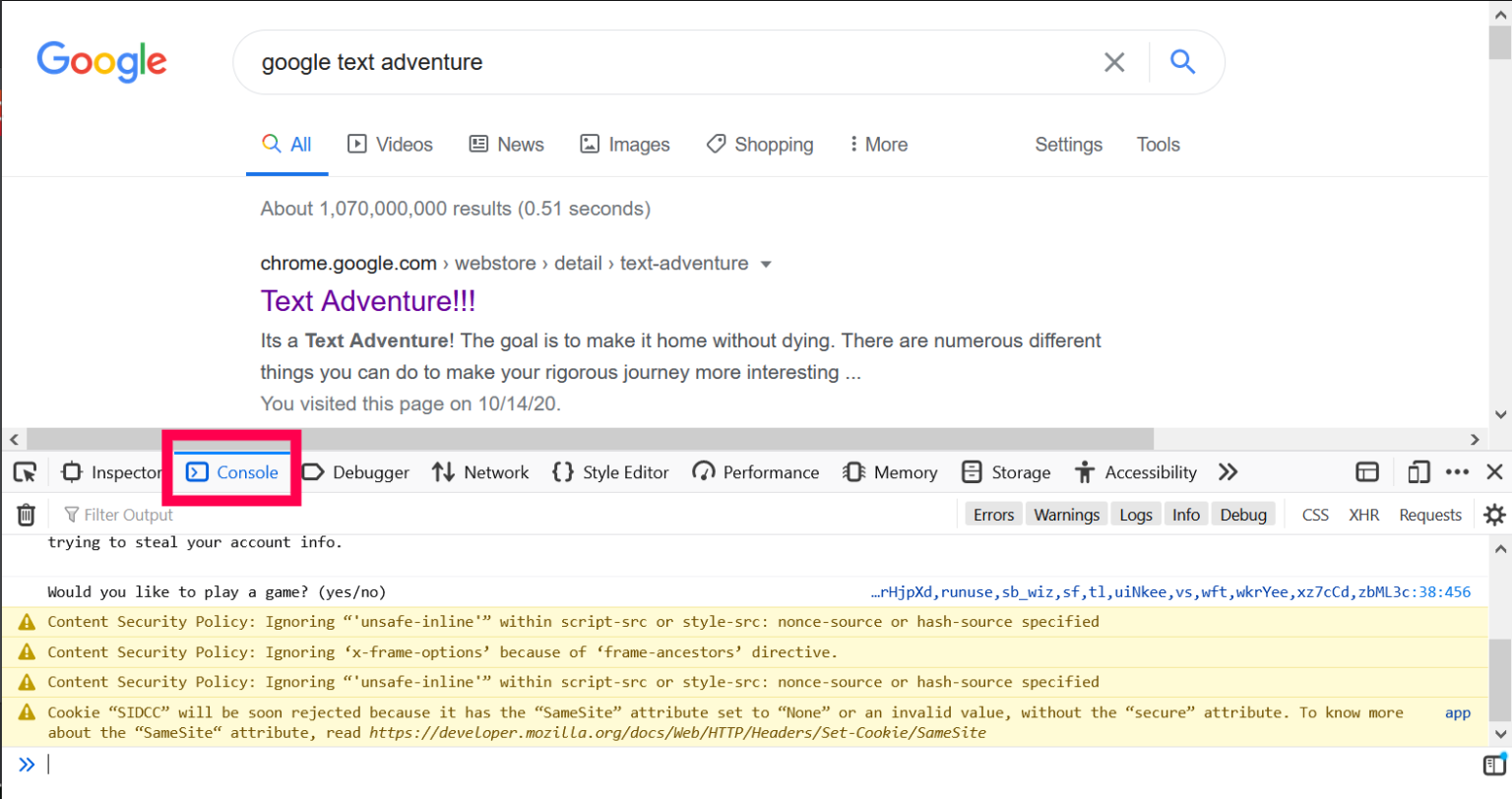Toggle responsive design mode icon

pyautogui.click(x=1417, y=472)
